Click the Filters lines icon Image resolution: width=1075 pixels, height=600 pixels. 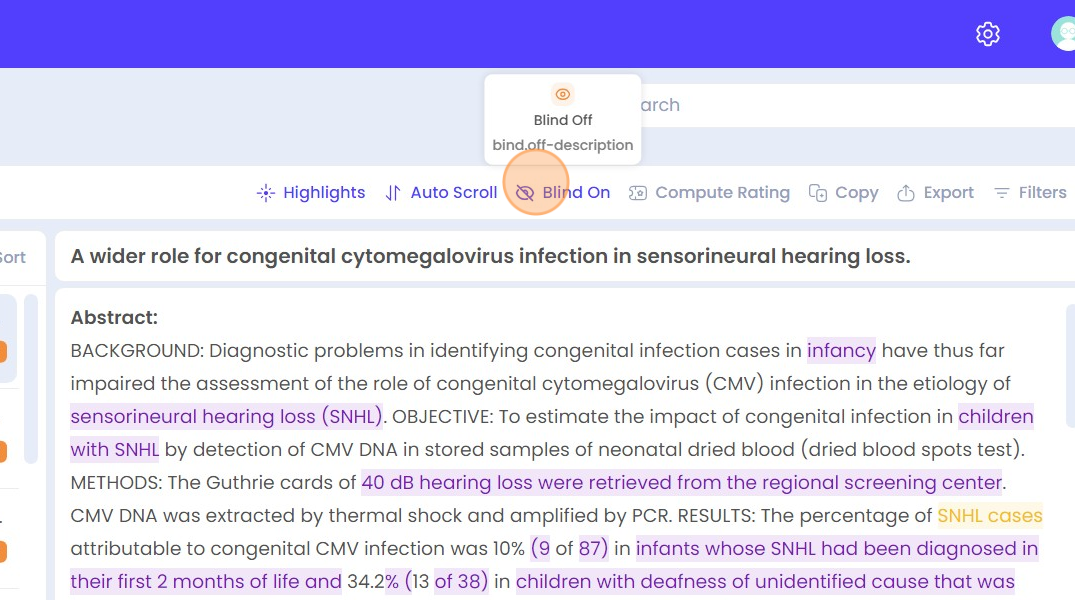(x=1002, y=193)
